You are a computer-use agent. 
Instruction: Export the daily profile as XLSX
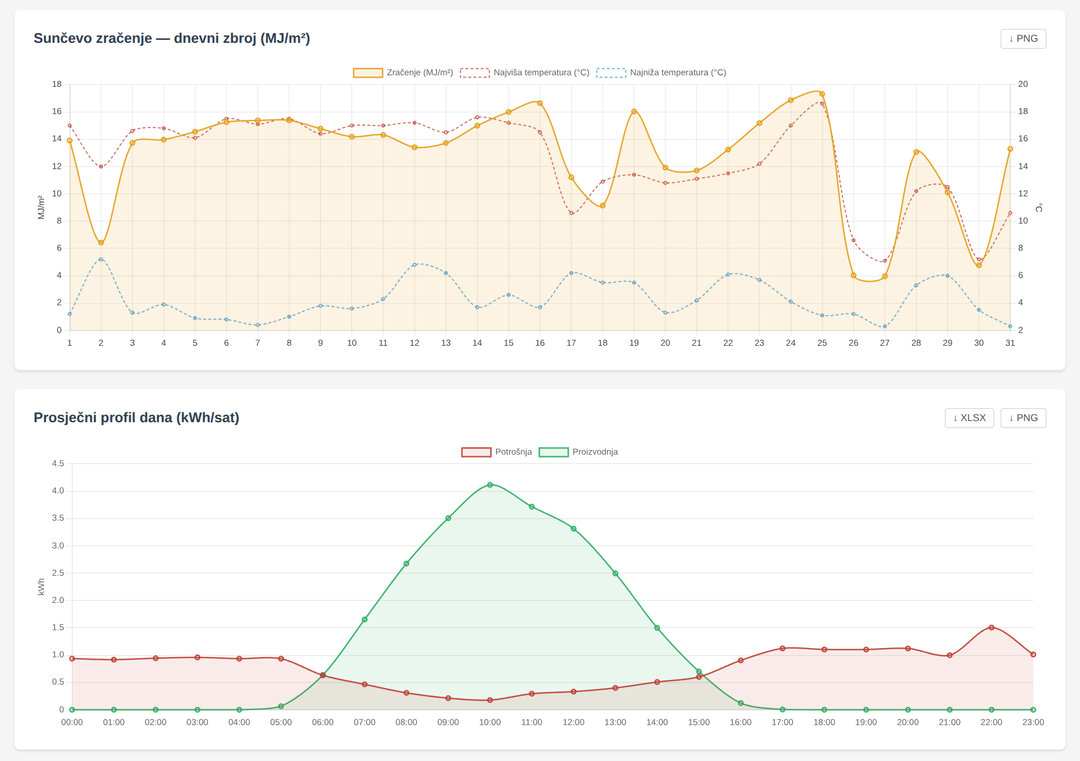coord(969,418)
